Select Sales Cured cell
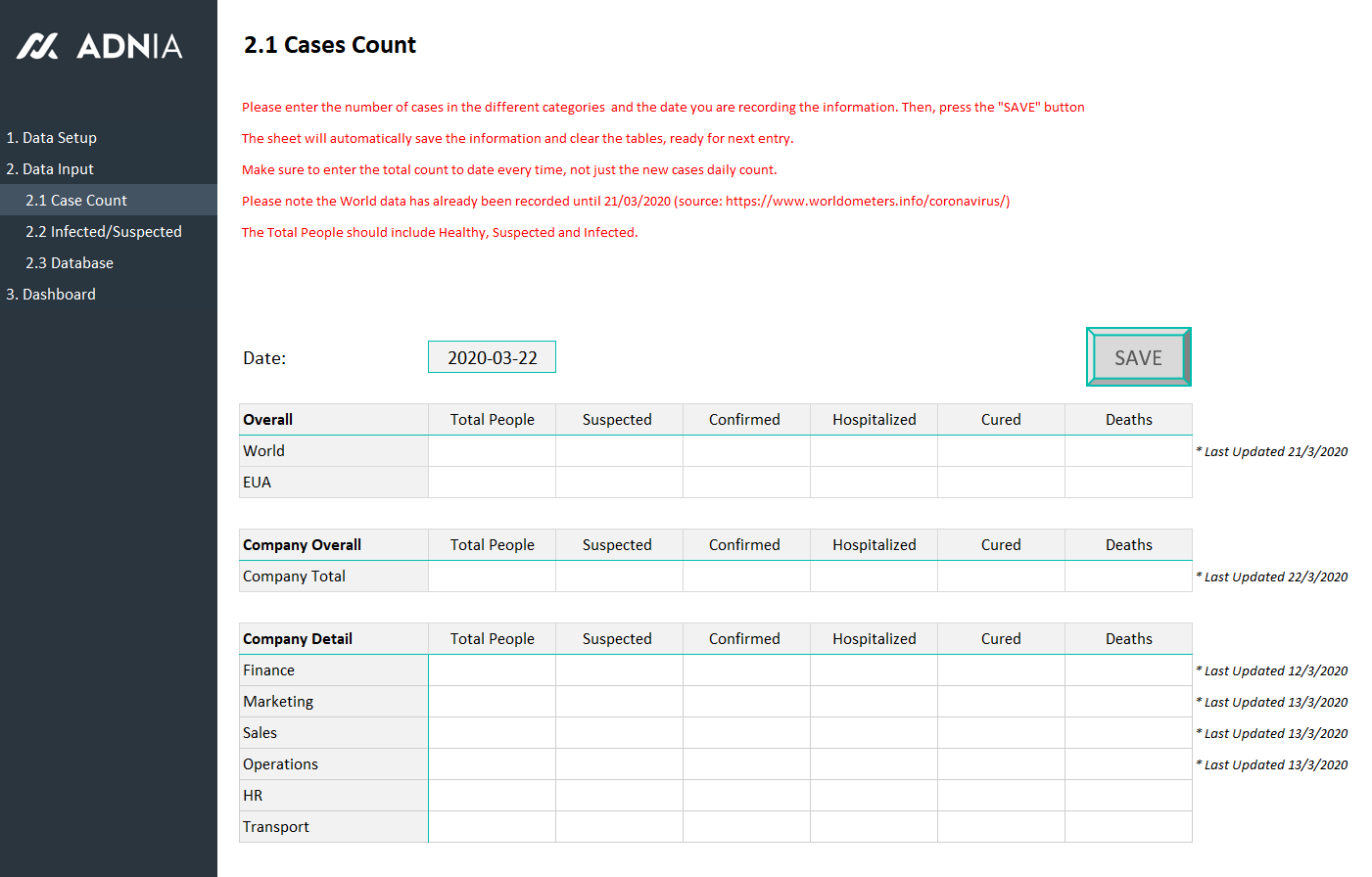This screenshot has height=877, width=1372. pyautogui.click(x=1001, y=733)
